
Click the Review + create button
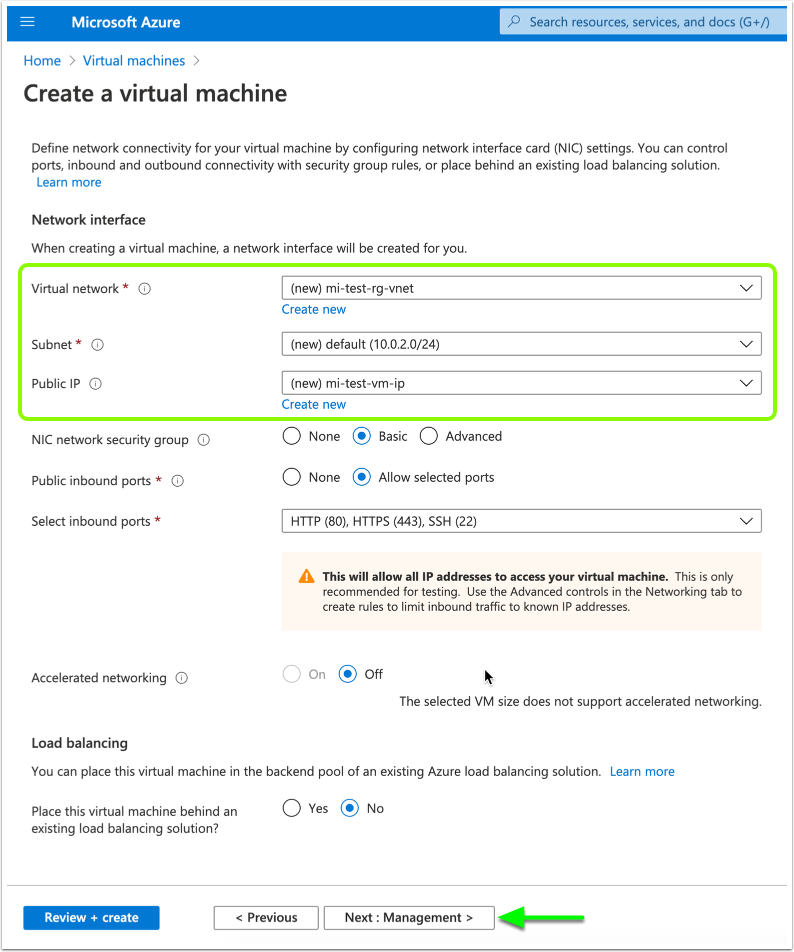pyautogui.click(x=91, y=918)
